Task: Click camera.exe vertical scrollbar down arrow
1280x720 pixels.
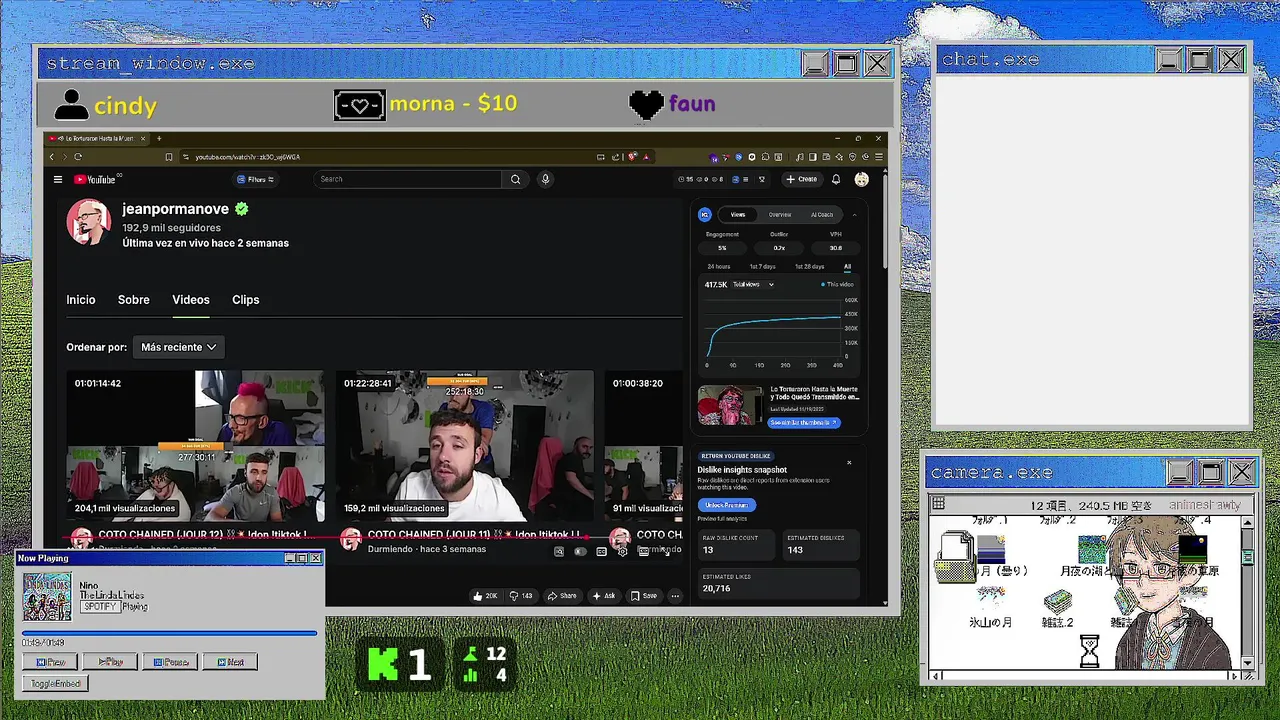Action: (x=1247, y=663)
